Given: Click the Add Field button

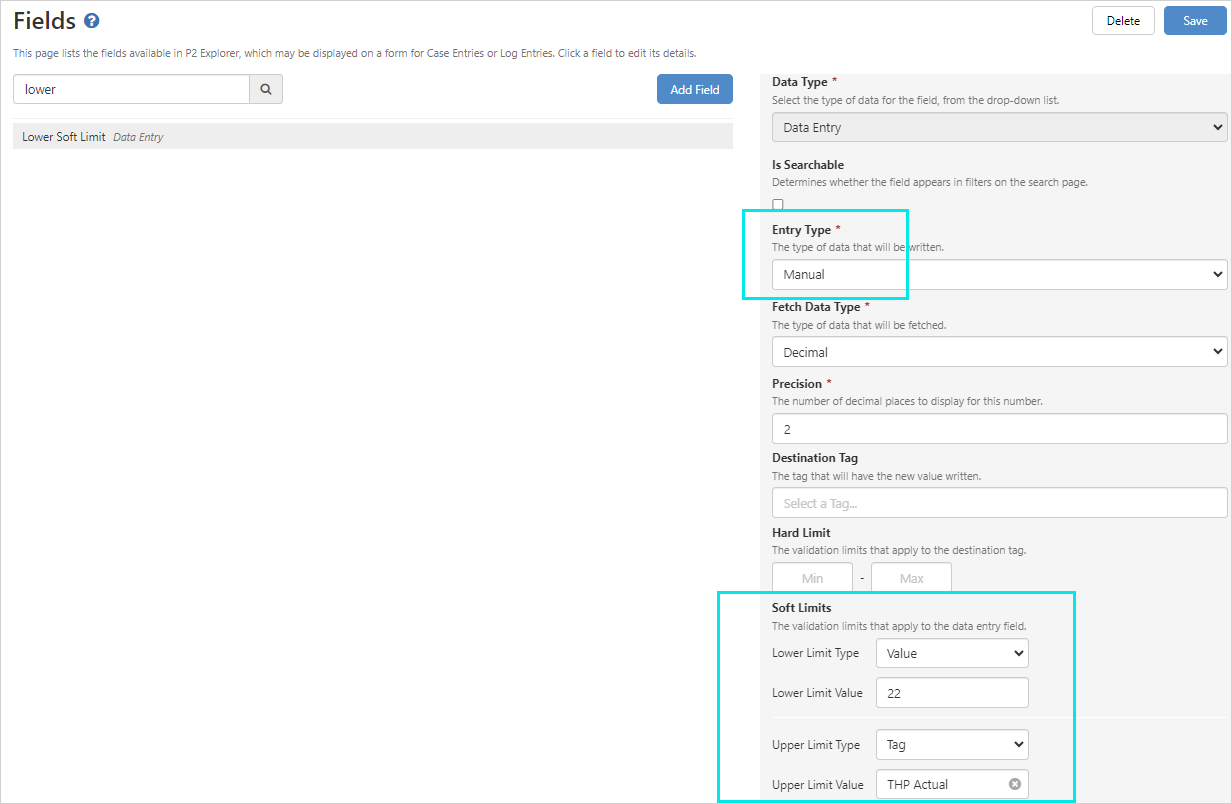Looking at the screenshot, I should tap(695, 89).
